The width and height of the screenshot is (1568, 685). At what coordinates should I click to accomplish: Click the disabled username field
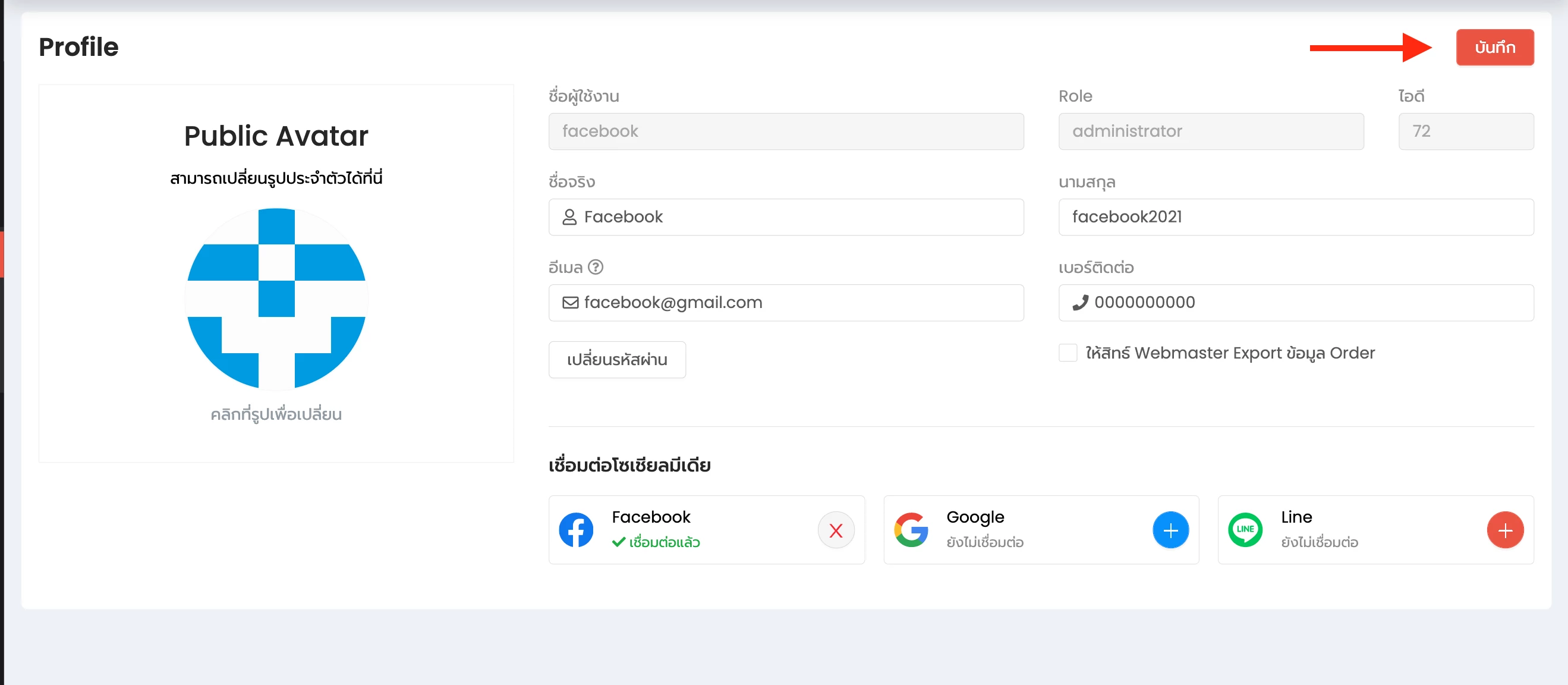(x=785, y=131)
